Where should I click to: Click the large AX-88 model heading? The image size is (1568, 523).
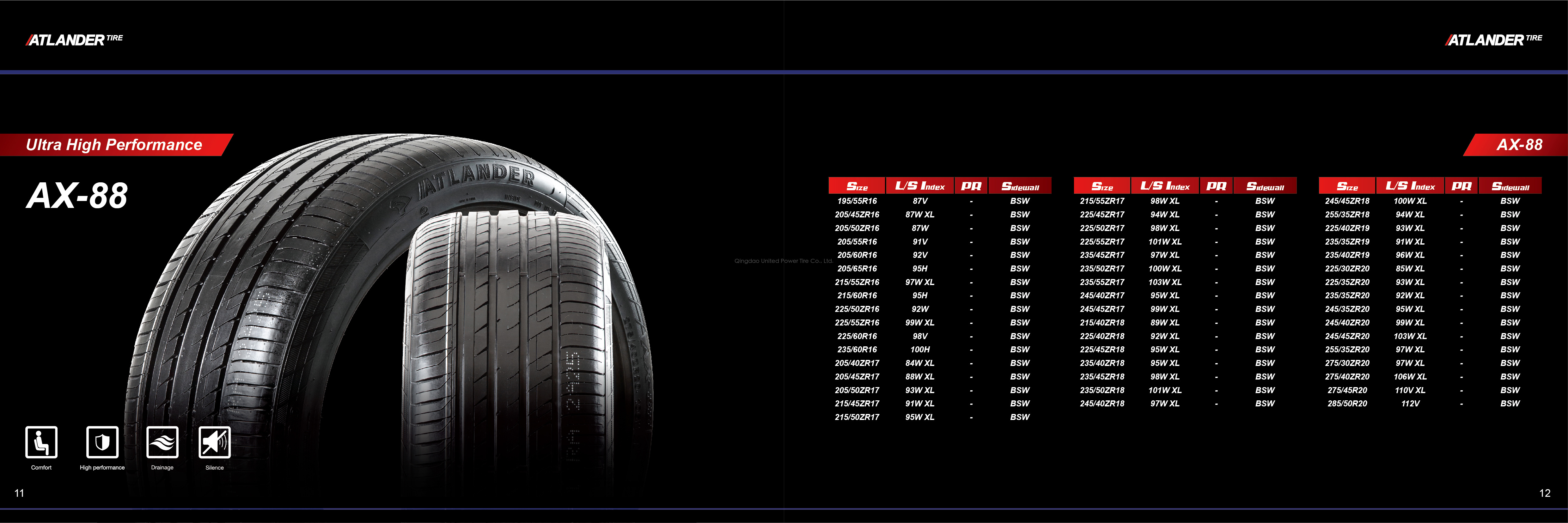click(77, 196)
